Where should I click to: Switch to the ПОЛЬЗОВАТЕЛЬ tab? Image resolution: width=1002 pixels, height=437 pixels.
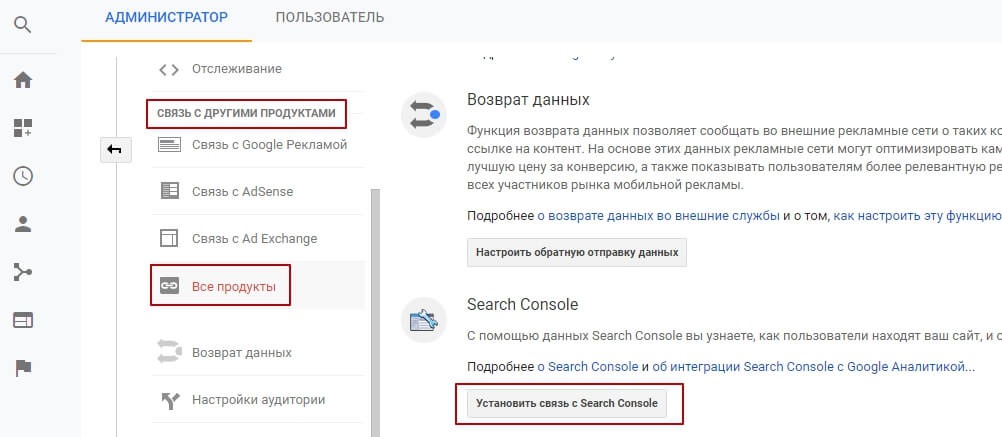pyautogui.click(x=329, y=17)
